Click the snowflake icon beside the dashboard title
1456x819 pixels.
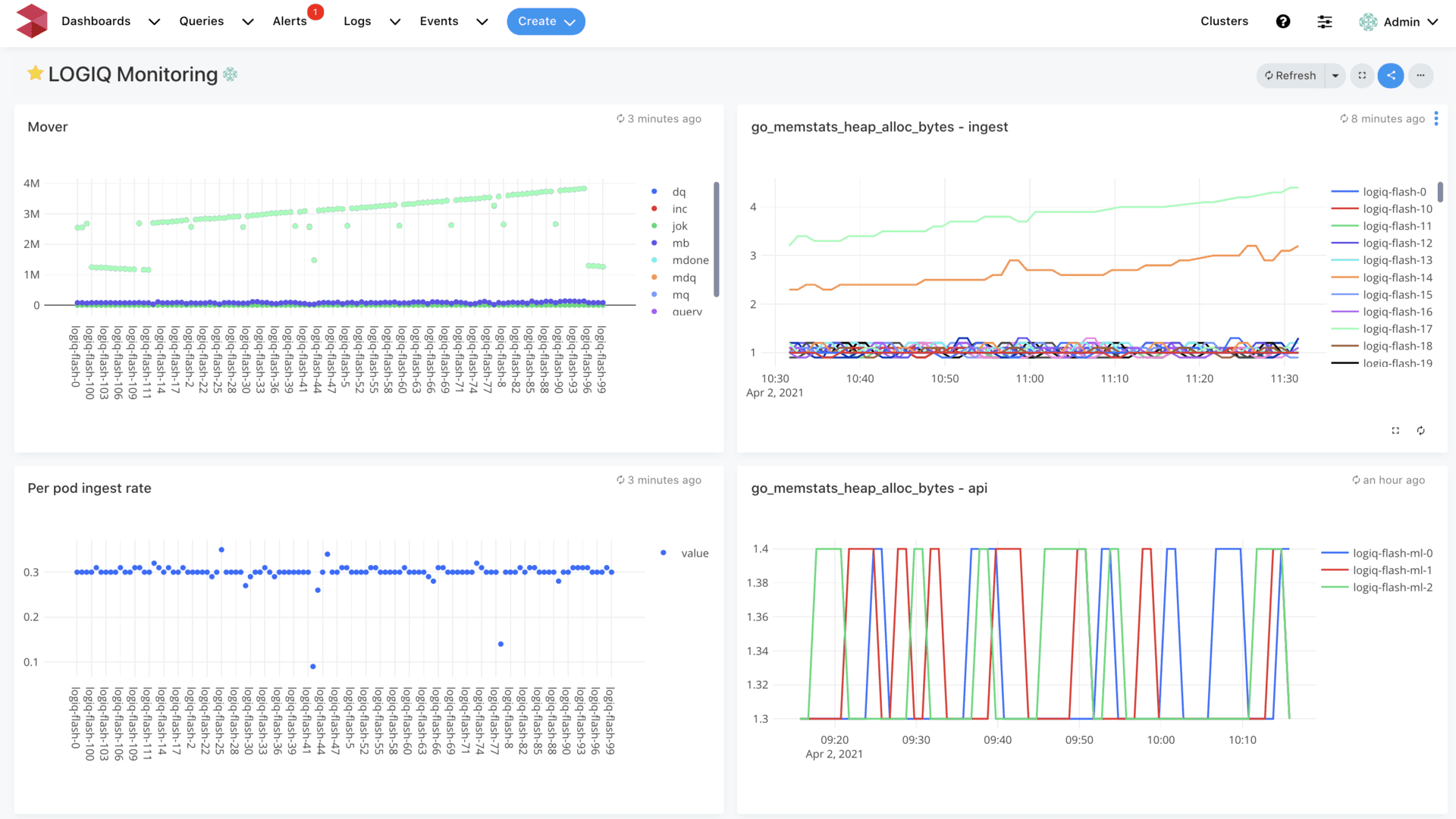click(231, 74)
